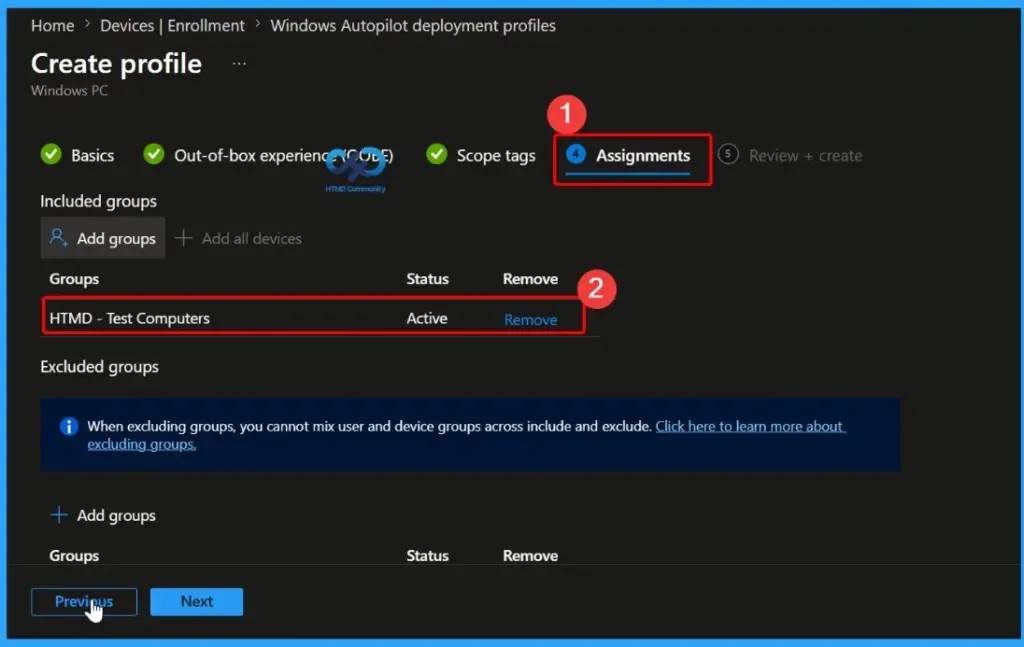Click the Previous button
The width and height of the screenshot is (1024, 647).
tap(84, 601)
